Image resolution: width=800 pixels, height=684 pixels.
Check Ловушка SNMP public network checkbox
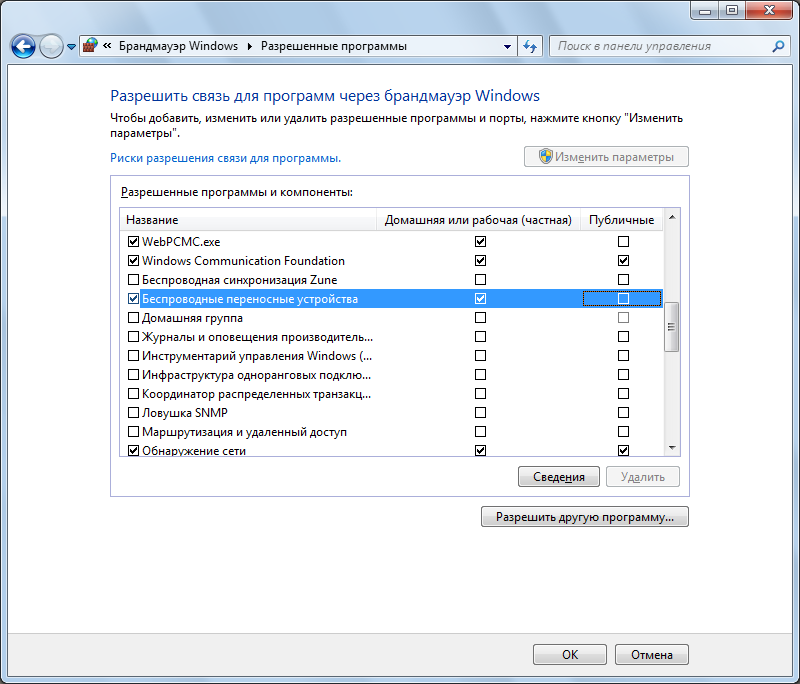click(x=623, y=413)
